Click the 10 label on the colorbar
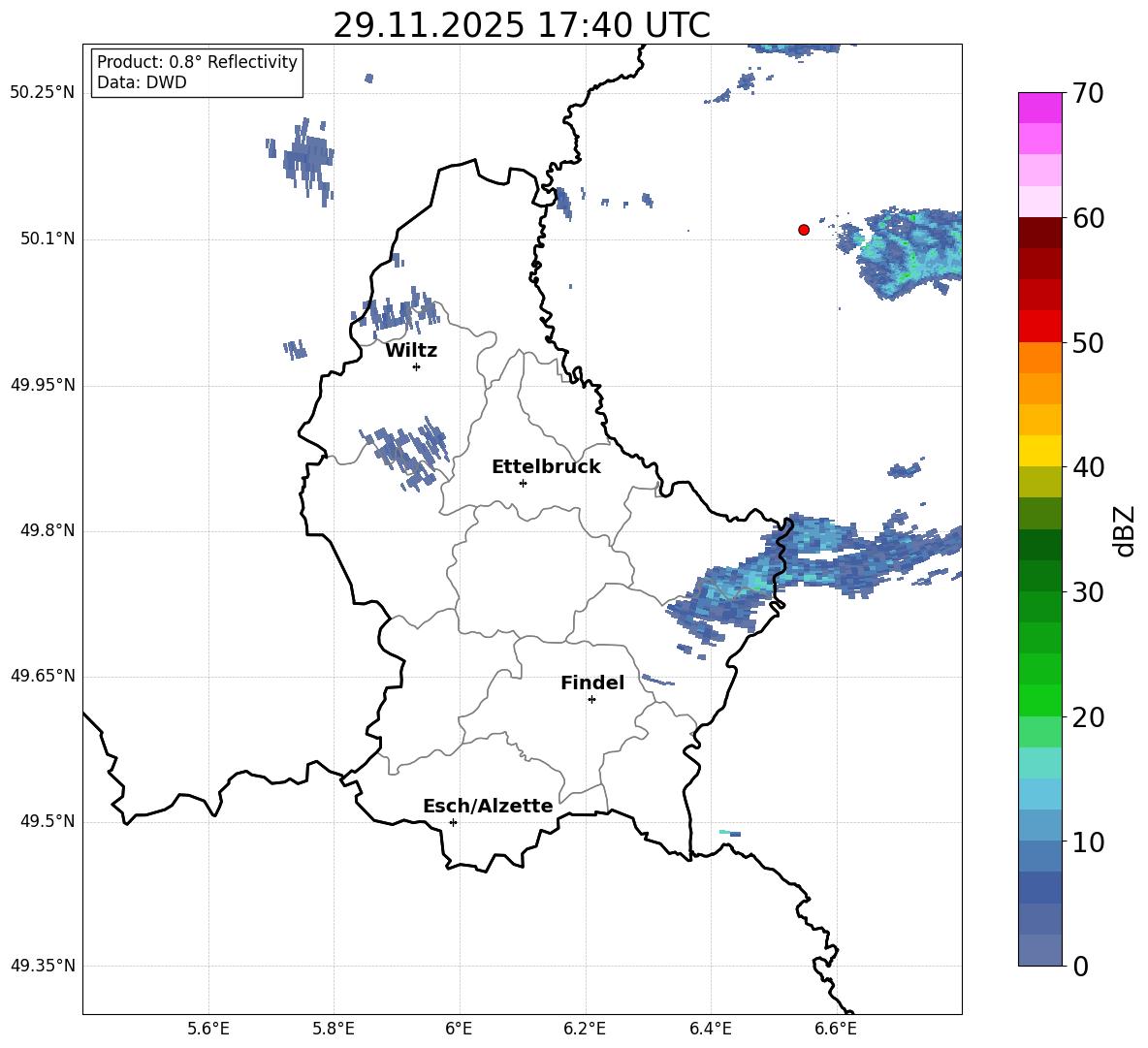 coord(1088,842)
